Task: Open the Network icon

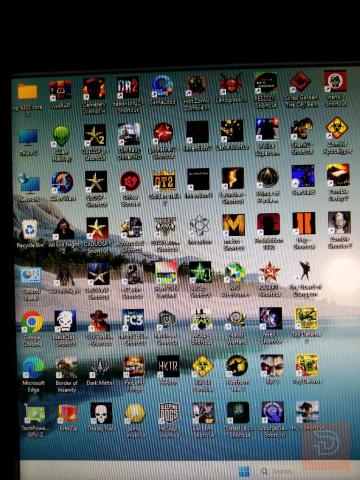Action: [x=29, y=183]
